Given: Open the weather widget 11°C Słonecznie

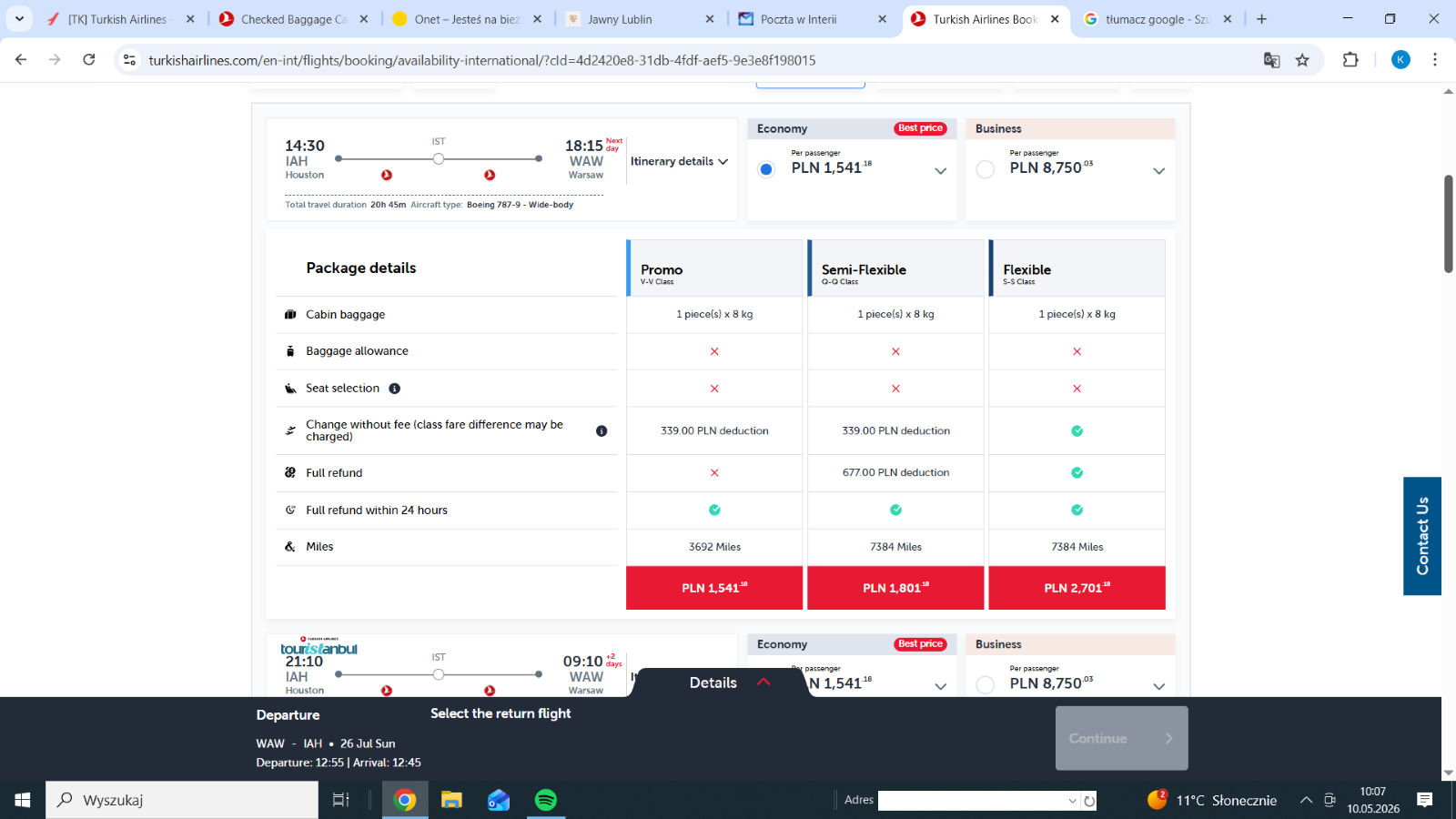Looking at the screenshot, I should (1212, 800).
